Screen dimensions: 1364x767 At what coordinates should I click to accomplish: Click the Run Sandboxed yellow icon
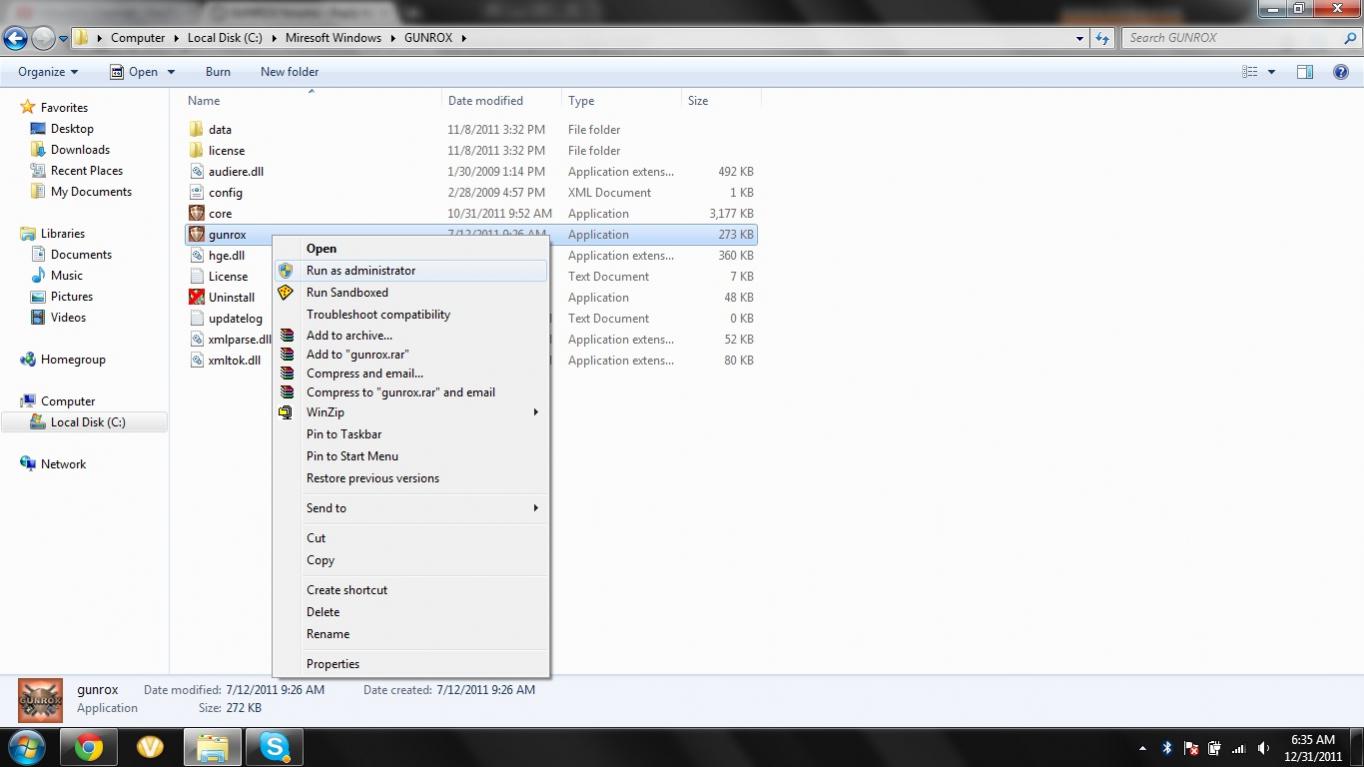coord(286,292)
